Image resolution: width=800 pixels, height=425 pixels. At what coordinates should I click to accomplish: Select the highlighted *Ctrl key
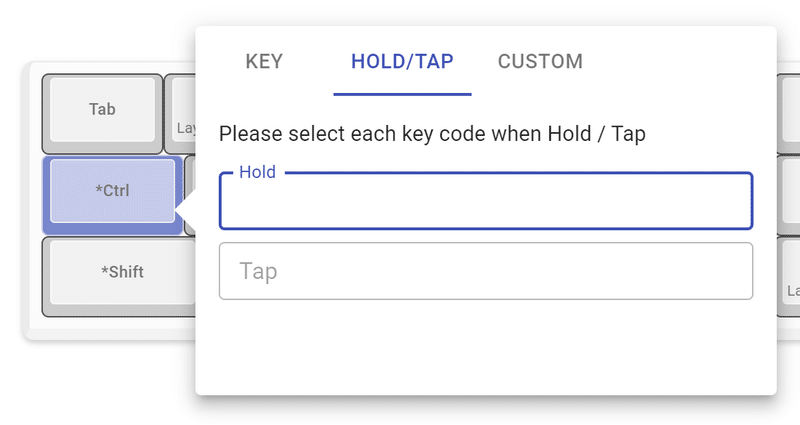112,190
